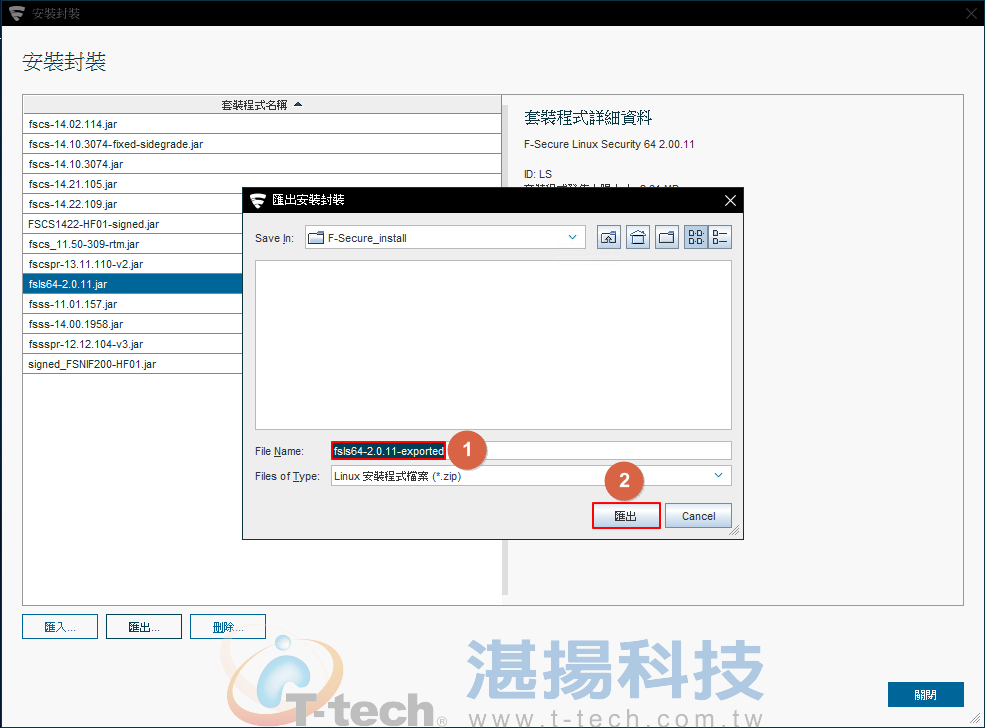Click the F-Secure logo in dialog title bar

pos(258,200)
